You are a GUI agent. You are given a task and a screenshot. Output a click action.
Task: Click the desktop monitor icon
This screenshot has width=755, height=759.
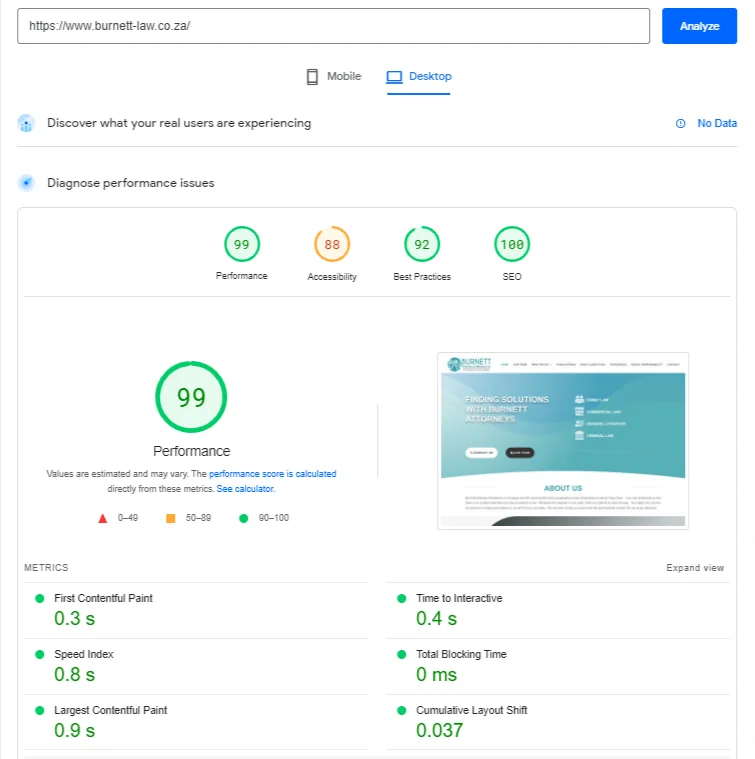394,76
